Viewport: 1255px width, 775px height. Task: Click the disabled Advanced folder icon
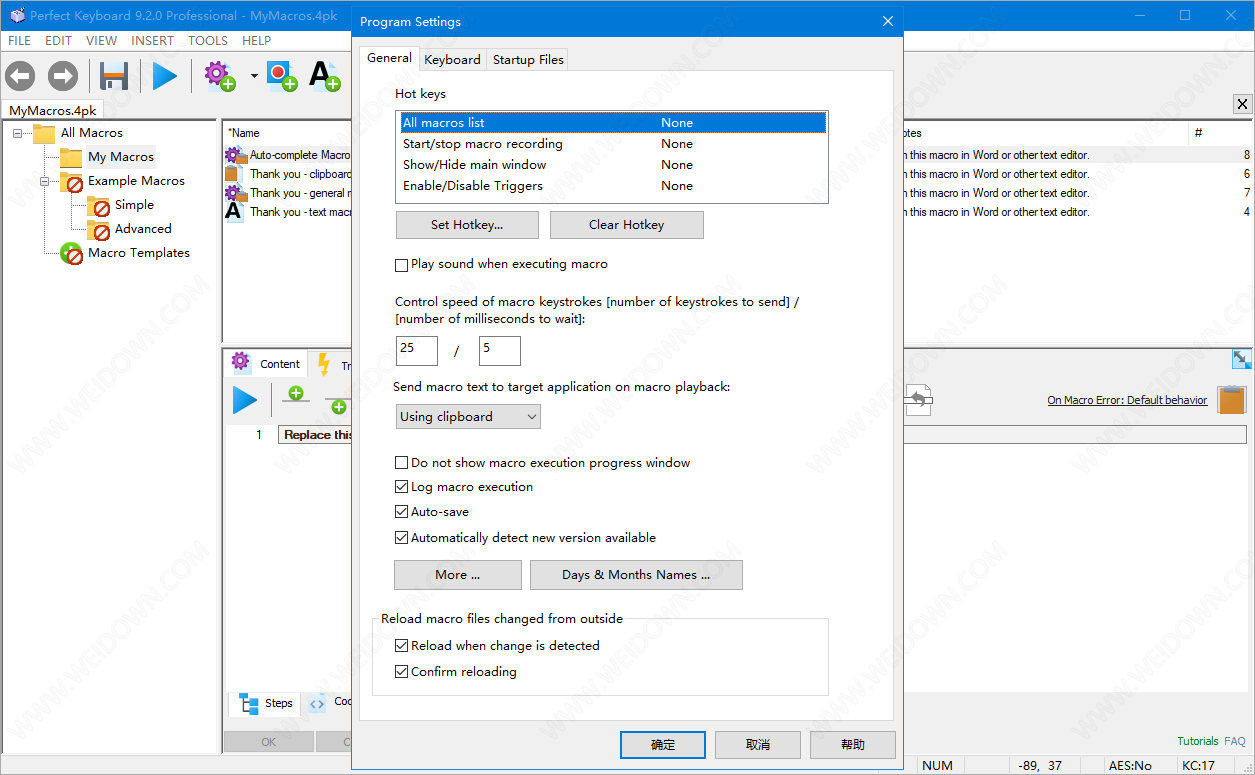(98, 229)
